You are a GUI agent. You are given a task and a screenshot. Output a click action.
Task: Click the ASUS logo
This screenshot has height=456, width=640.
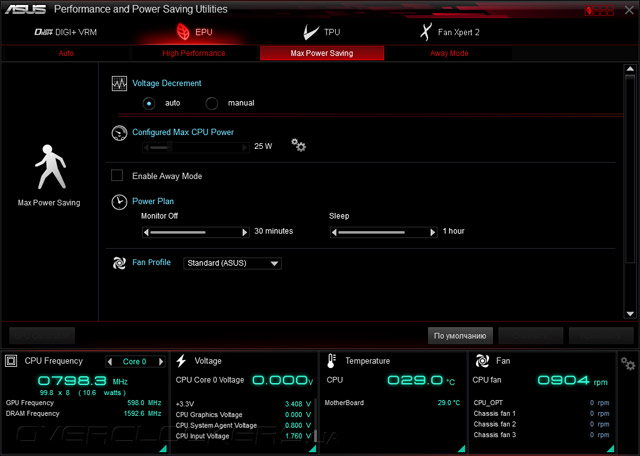click(26, 9)
